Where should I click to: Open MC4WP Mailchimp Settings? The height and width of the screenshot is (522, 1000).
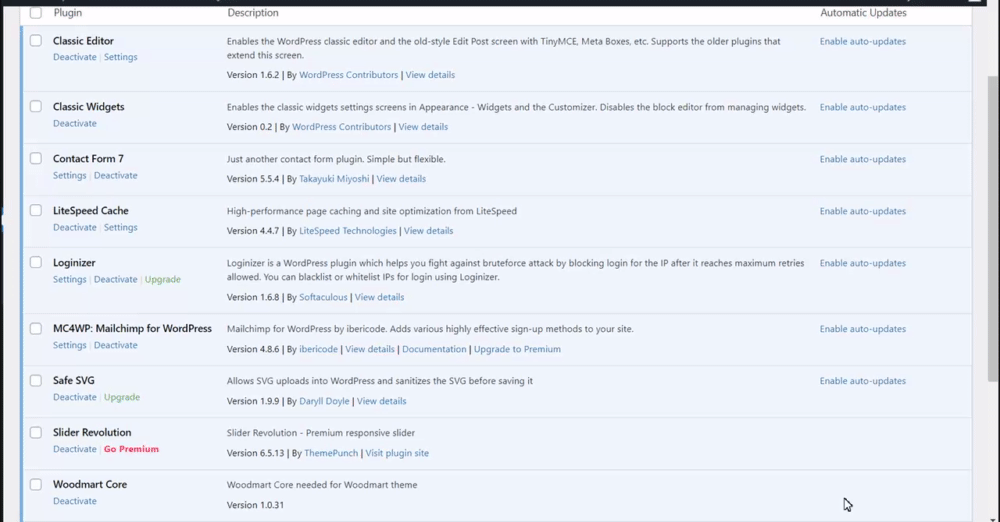[x=70, y=345]
